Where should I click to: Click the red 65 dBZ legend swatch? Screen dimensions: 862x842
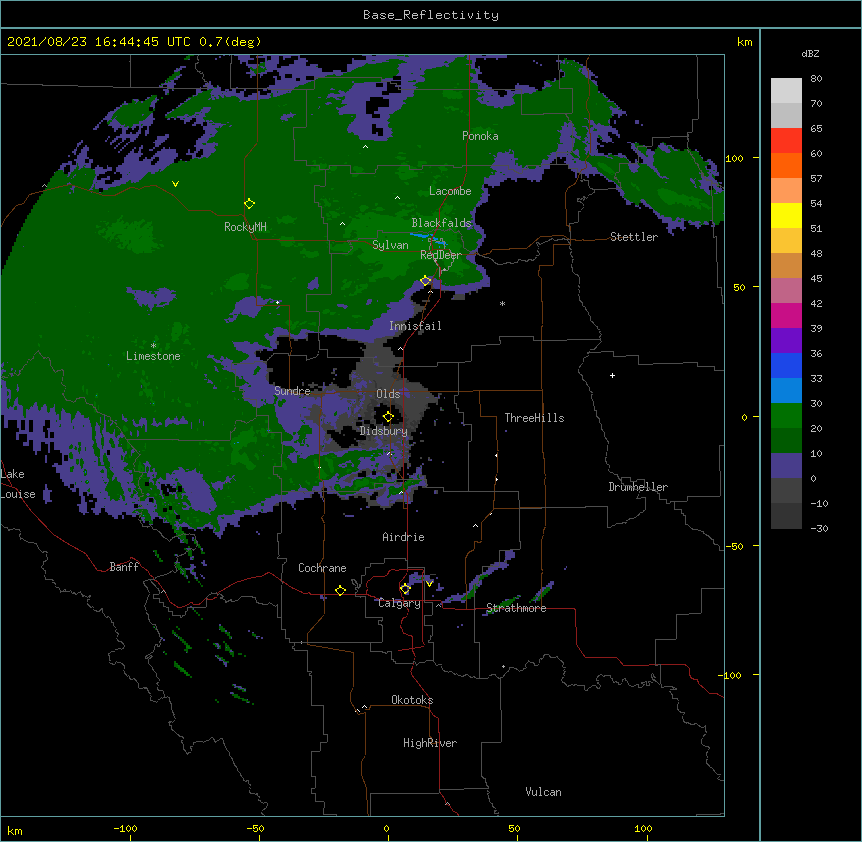tap(786, 141)
